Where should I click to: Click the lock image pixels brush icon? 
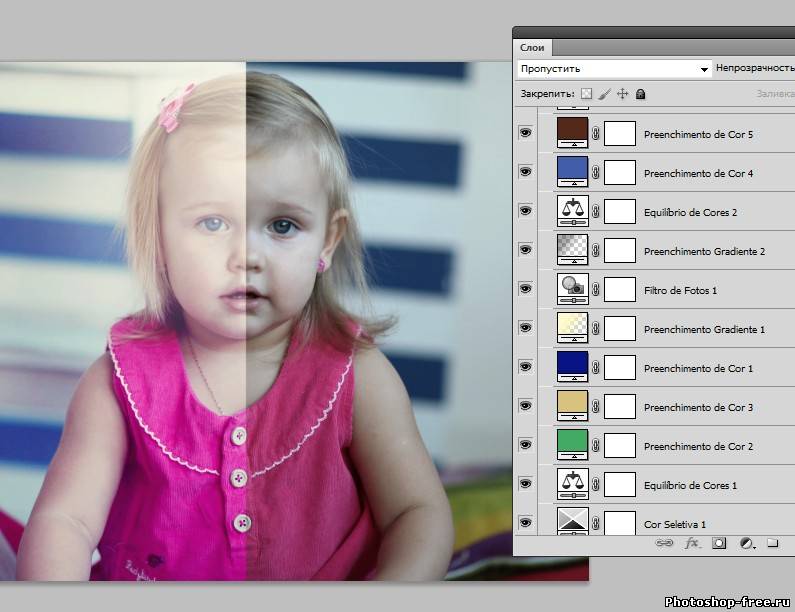(x=604, y=94)
